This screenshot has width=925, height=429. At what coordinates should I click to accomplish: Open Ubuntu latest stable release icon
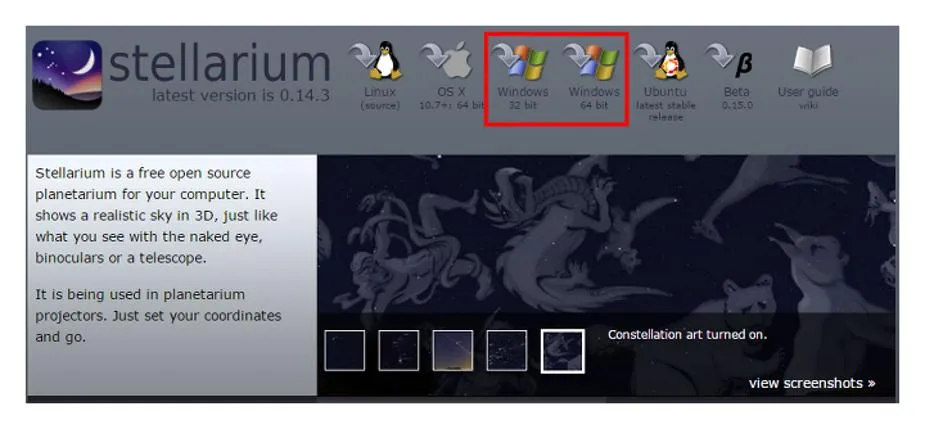tap(662, 60)
